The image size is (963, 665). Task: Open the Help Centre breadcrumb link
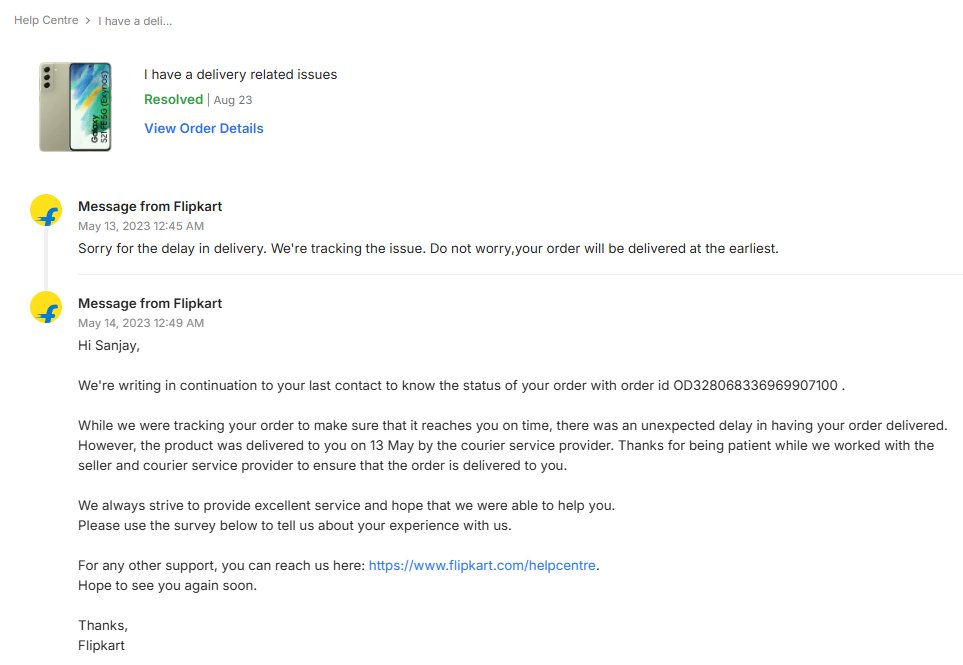46,20
